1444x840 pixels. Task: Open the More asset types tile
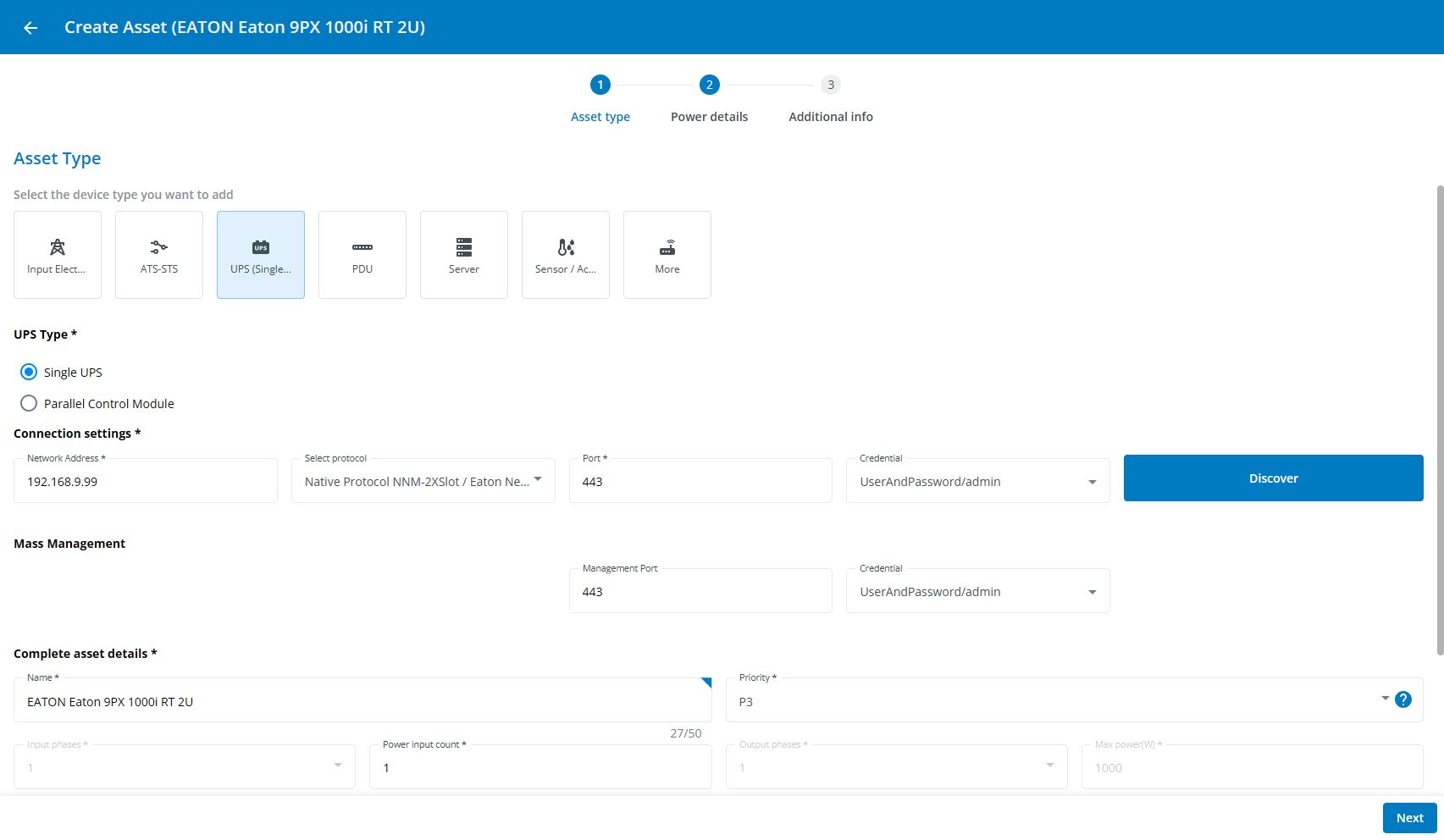pos(667,255)
